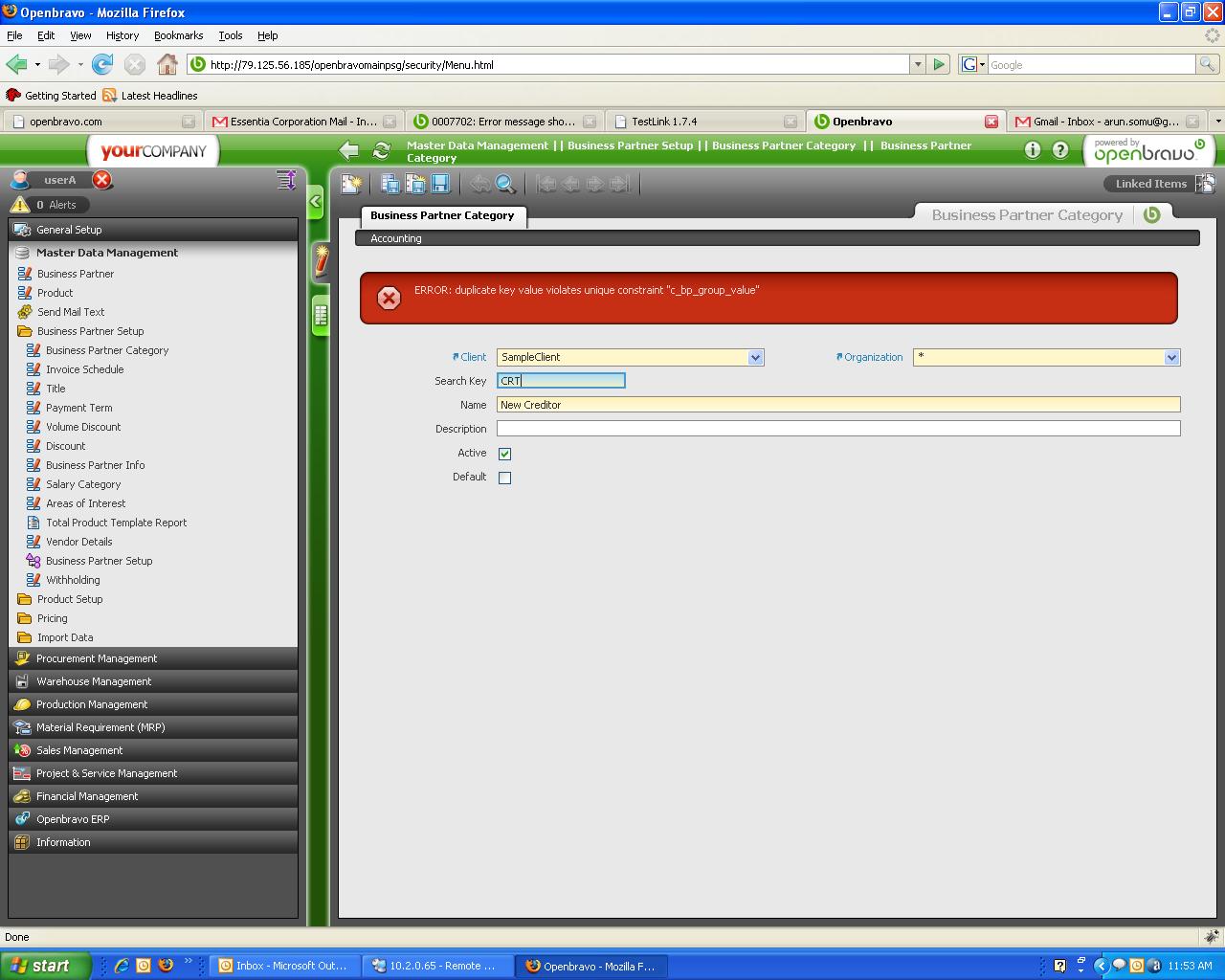Open the Help question mark icon
The height and width of the screenshot is (980, 1225).
1060,149
